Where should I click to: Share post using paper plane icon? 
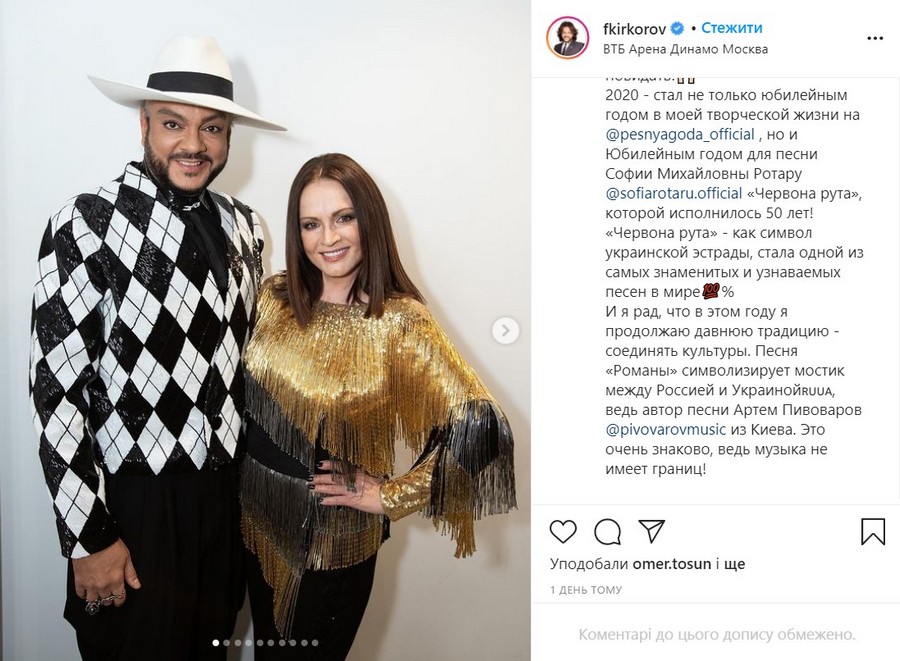coord(651,531)
